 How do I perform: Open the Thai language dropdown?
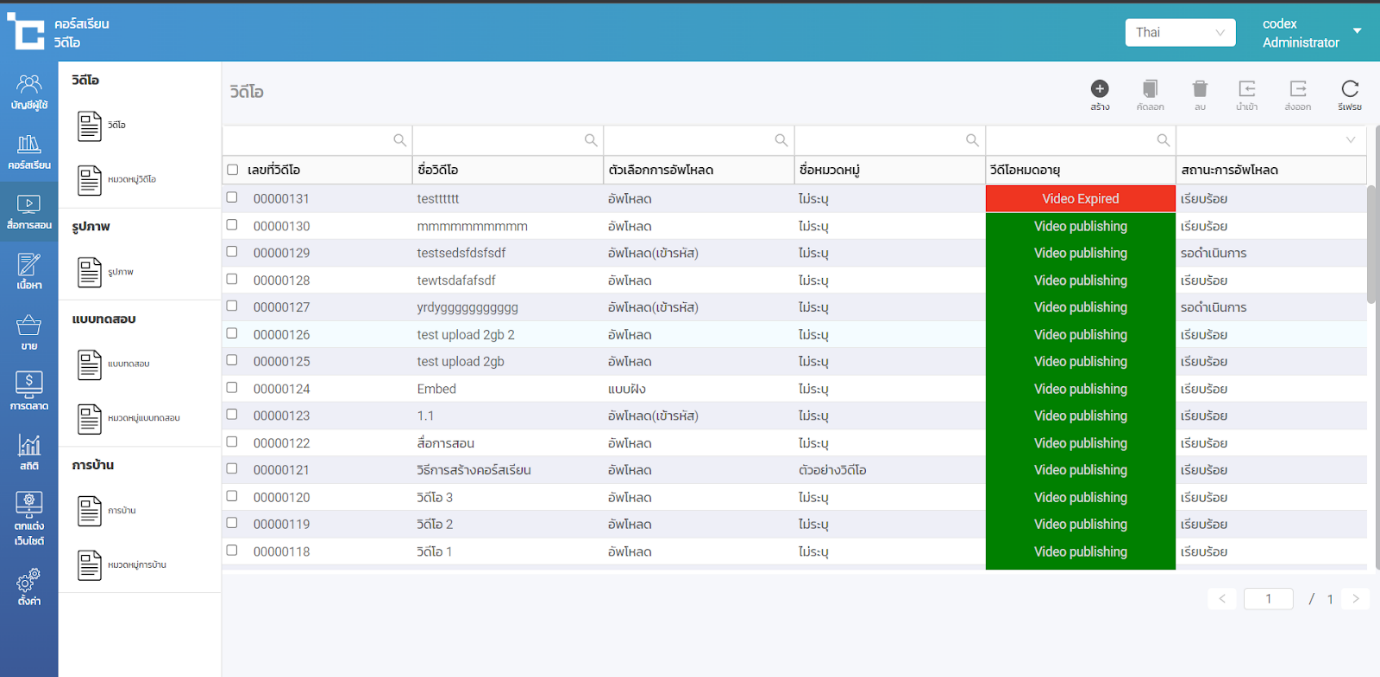pos(1180,33)
